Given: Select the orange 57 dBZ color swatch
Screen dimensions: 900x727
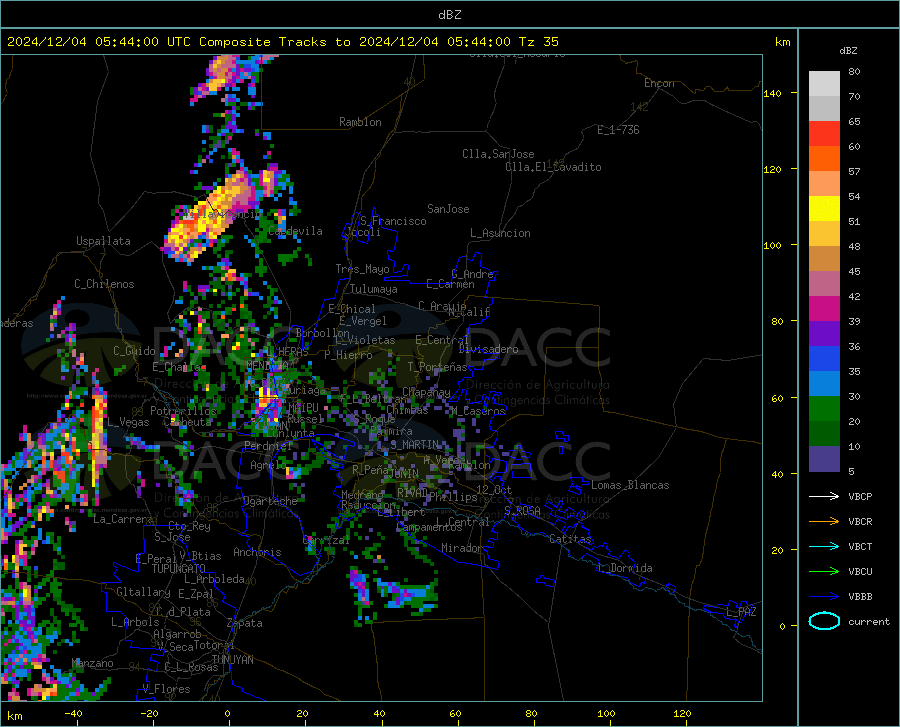Looking at the screenshot, I should tap(824, 159).
